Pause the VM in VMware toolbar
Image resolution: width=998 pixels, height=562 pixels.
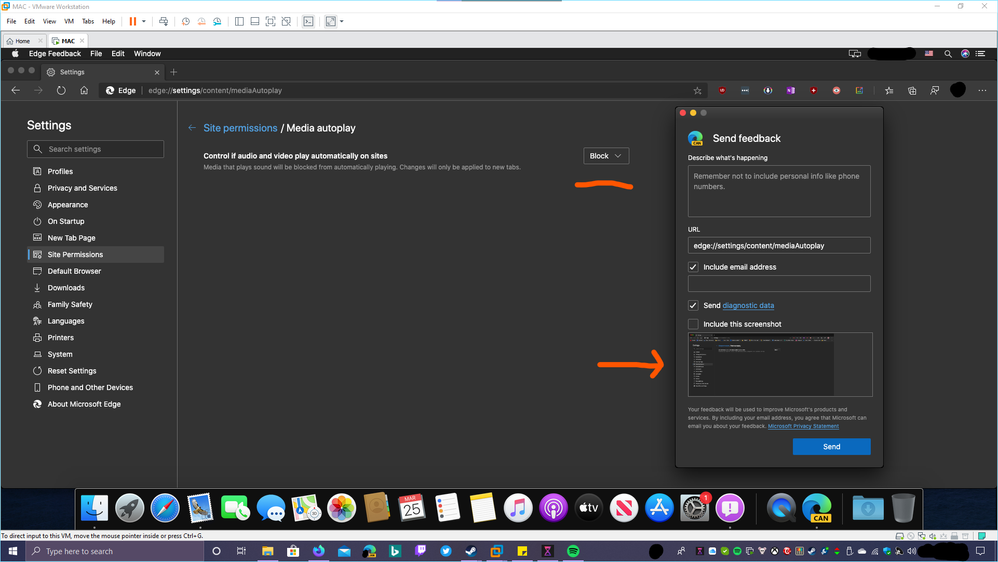pyautogui.click(x=133, y=21)
